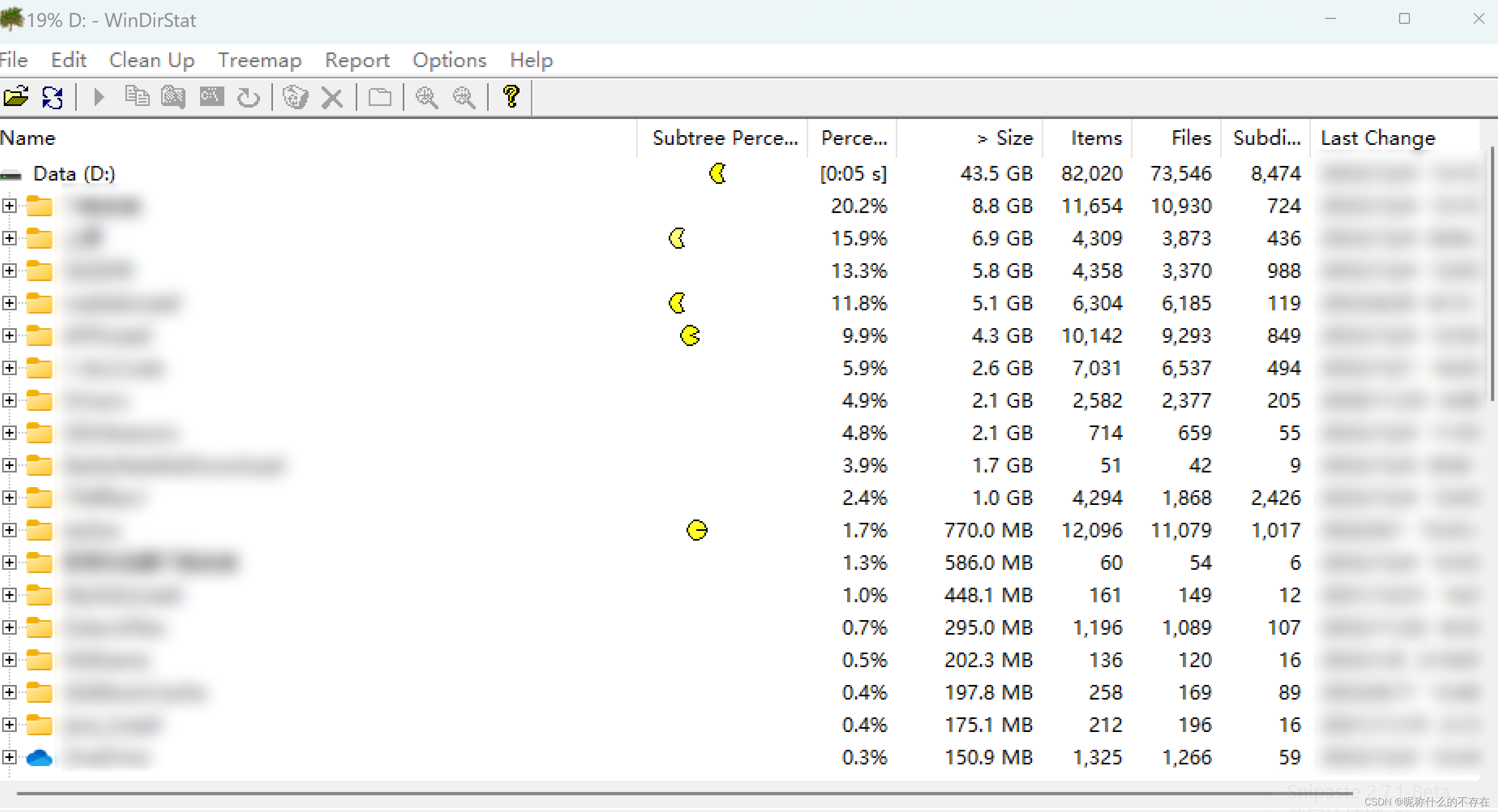The image size is (1498, 812).
Task: Click the Zoom Out magnifier icon
Action: [463, 97]
